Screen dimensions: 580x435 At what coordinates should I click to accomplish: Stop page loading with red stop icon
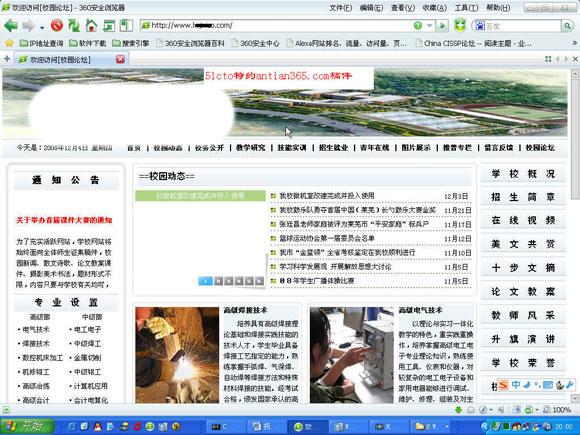click(x=57, y=26)
